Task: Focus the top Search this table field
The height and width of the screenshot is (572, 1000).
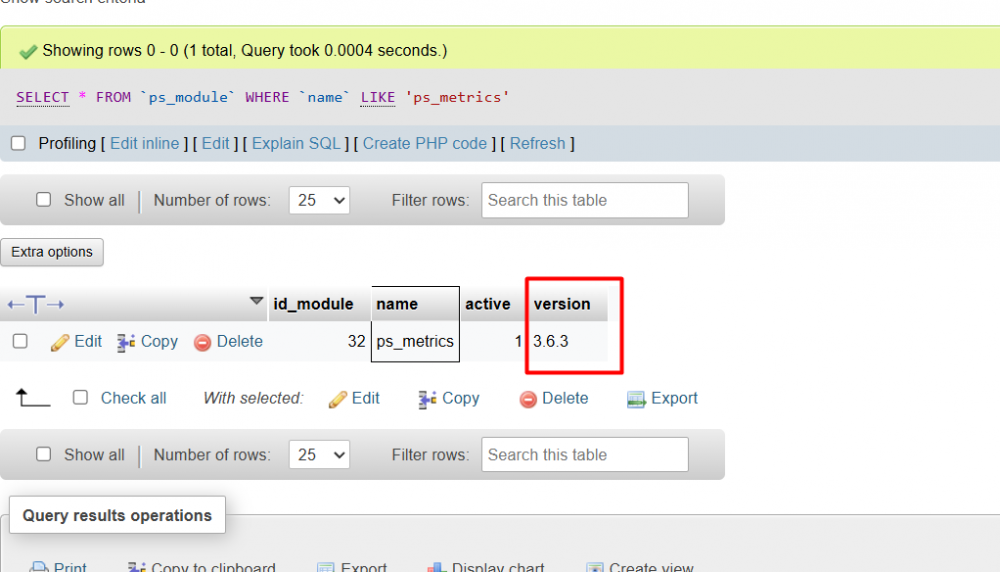Action: click(585, 200)
